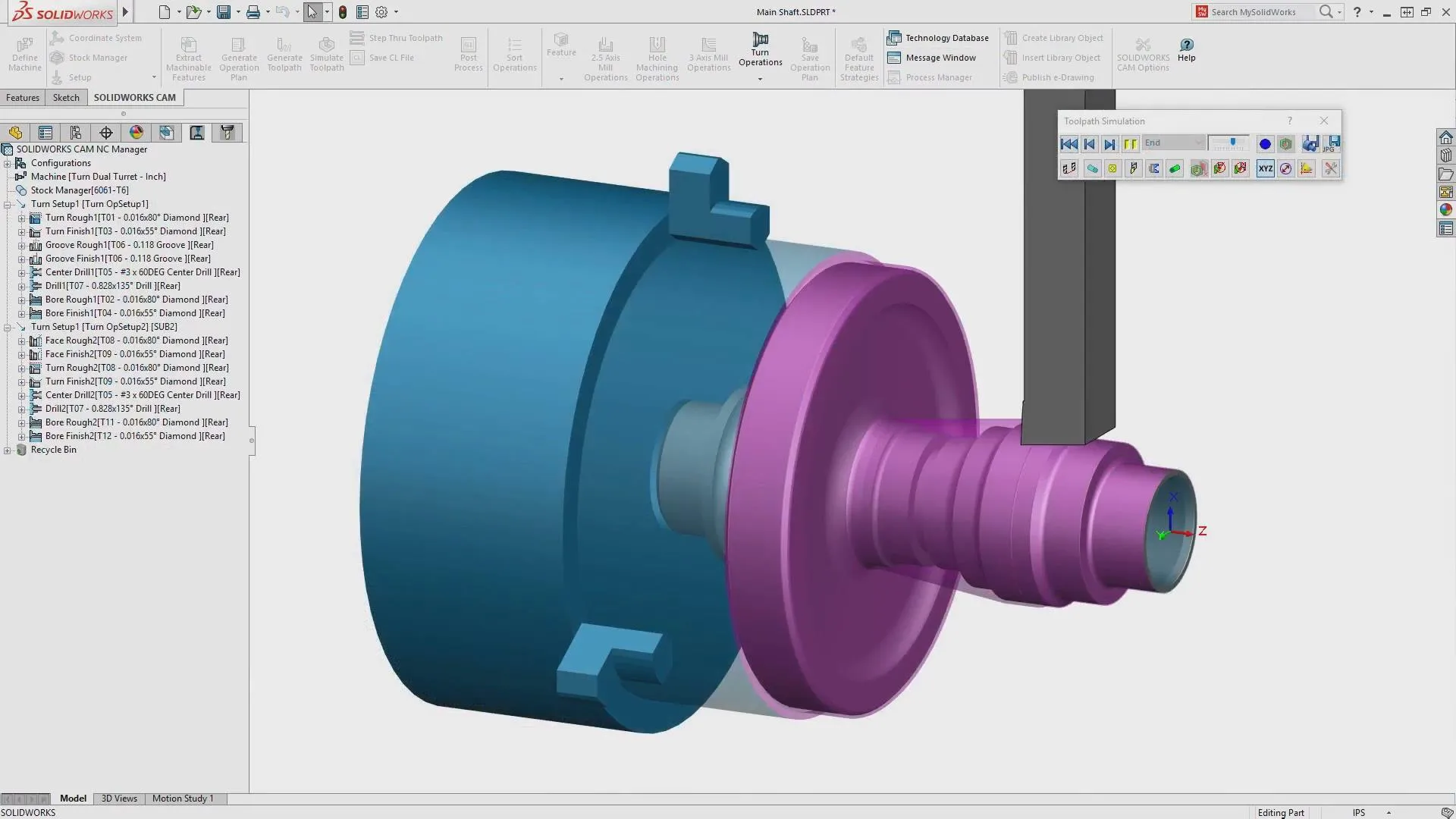This screenshot has height=819, width=1456.
Task: Expand the Turn Rough1 operation node
Action: (20, 218)
